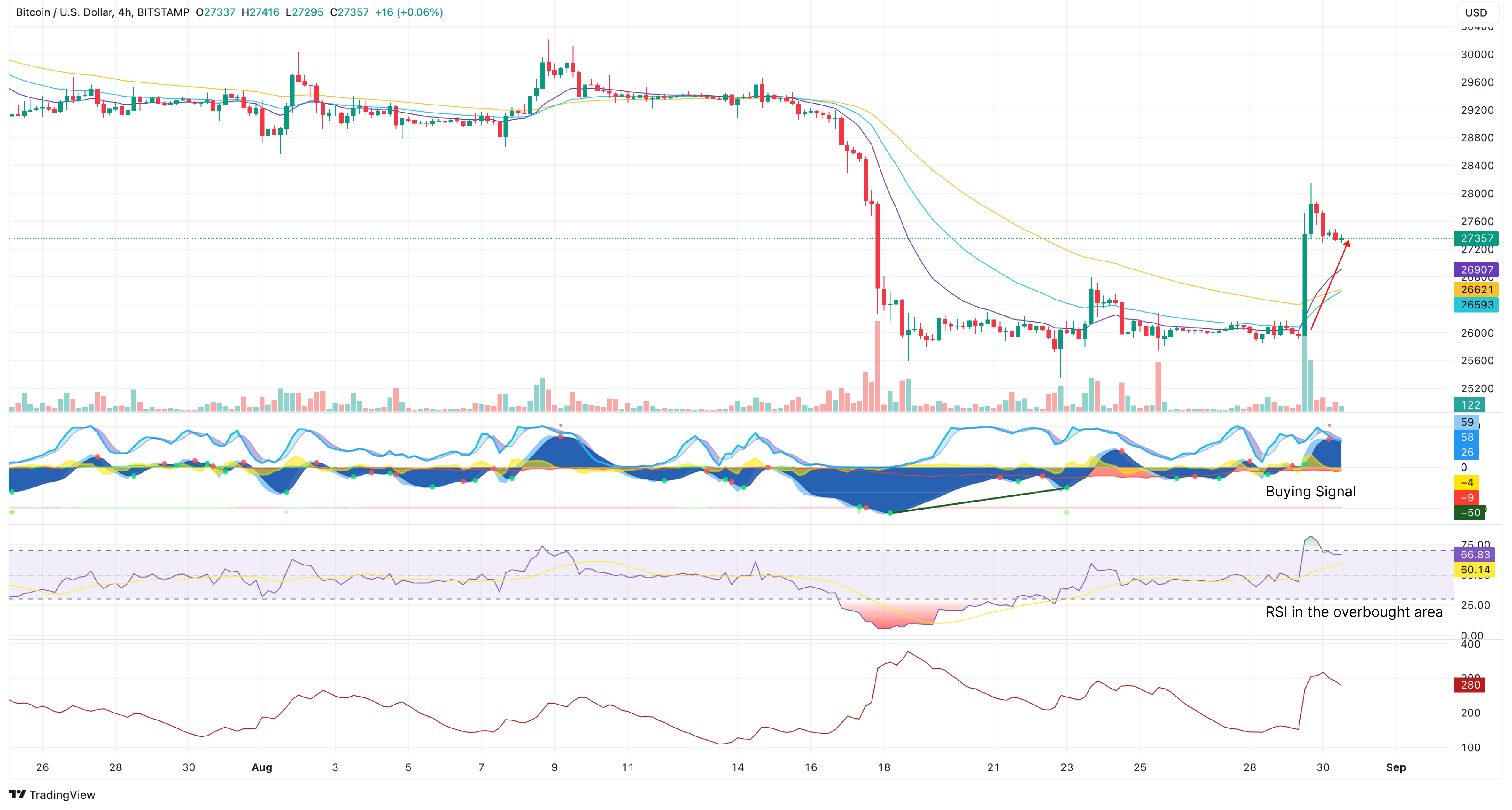Click the 21 date label on time axis
Image resolution: width=1512 pixels, height=810 pixels.
click(994, 767)
